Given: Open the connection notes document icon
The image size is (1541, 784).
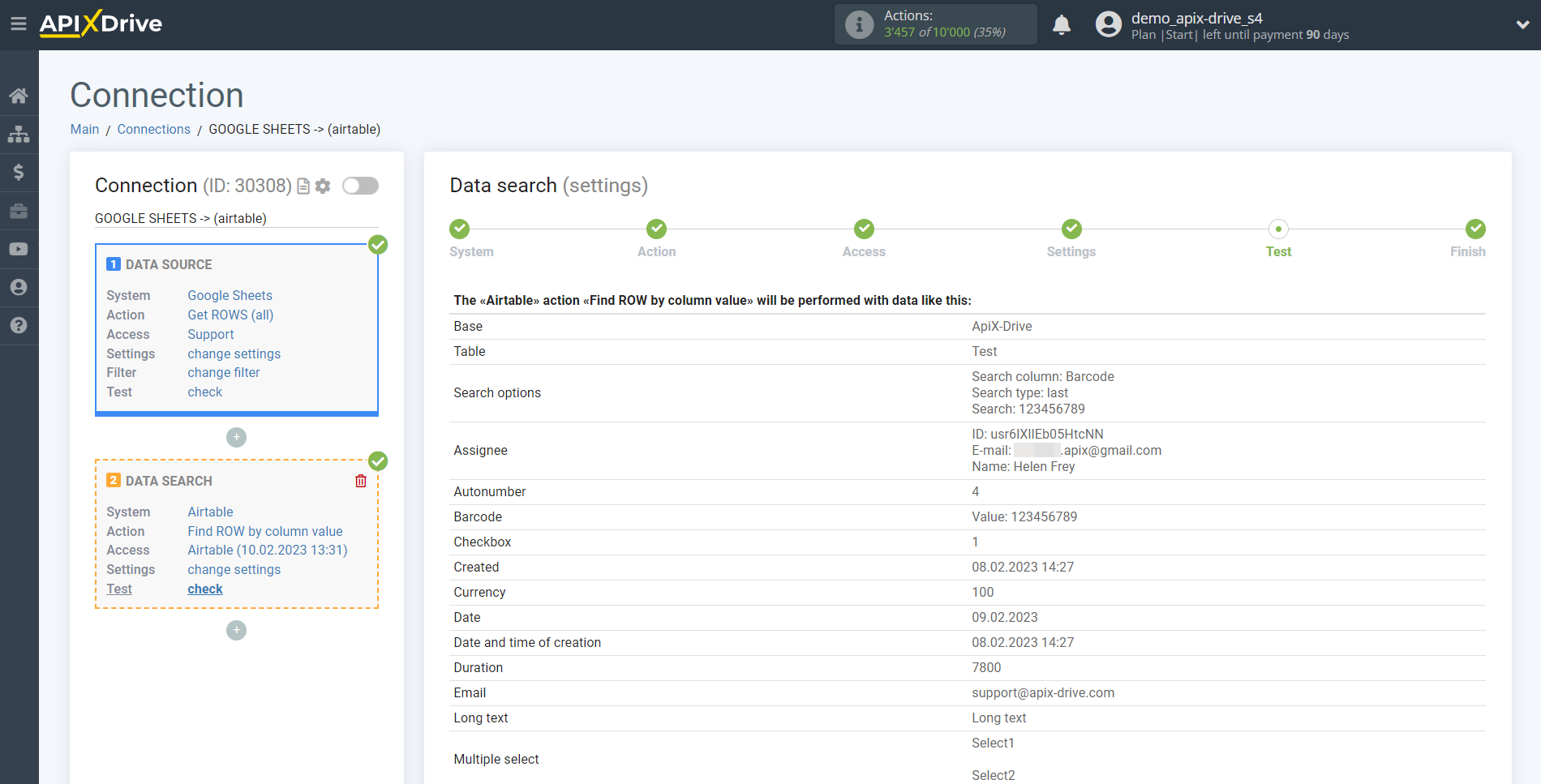Looking at the screenshot, I should 303,186.
